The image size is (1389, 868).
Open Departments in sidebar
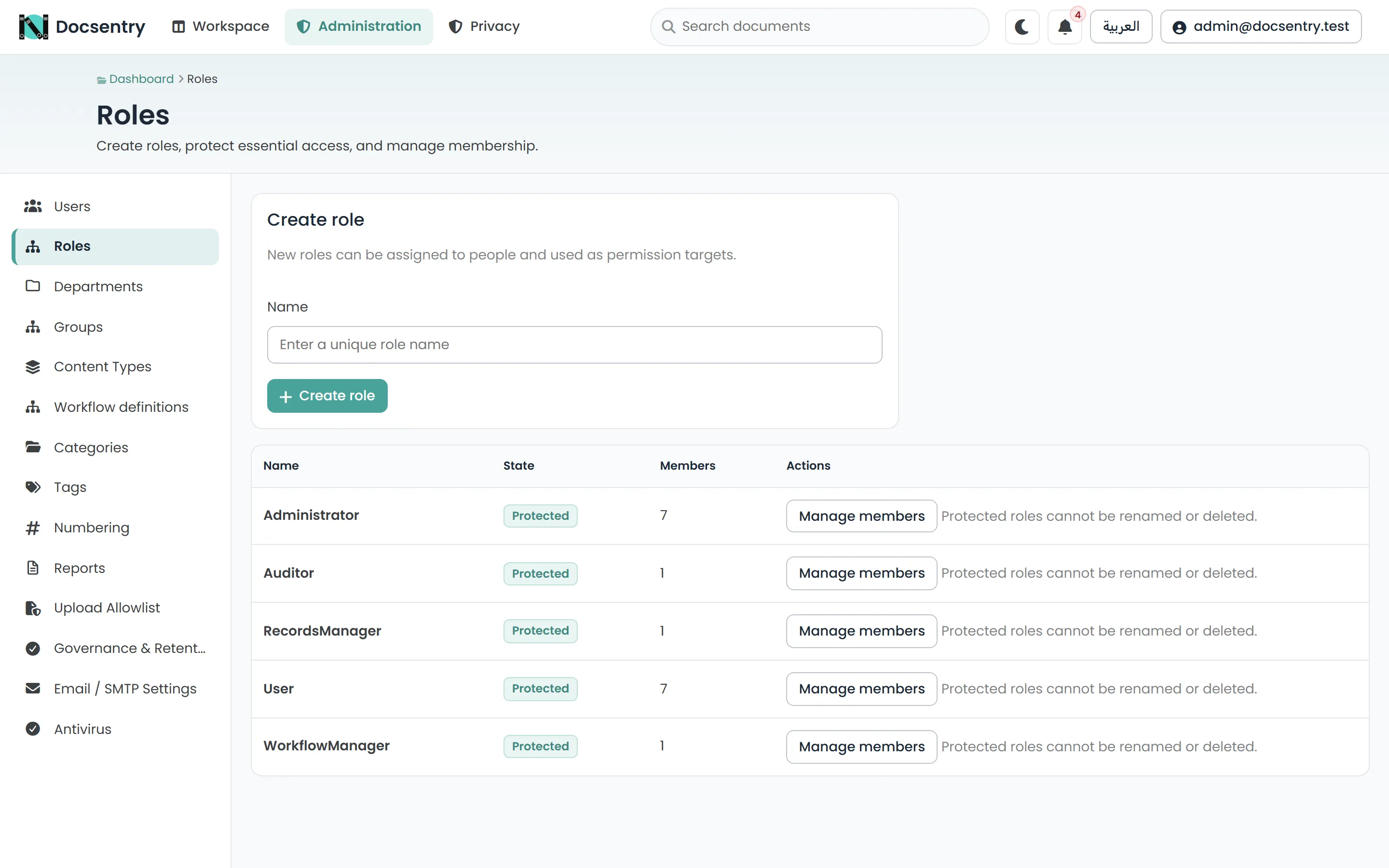(x=115, y=286)
